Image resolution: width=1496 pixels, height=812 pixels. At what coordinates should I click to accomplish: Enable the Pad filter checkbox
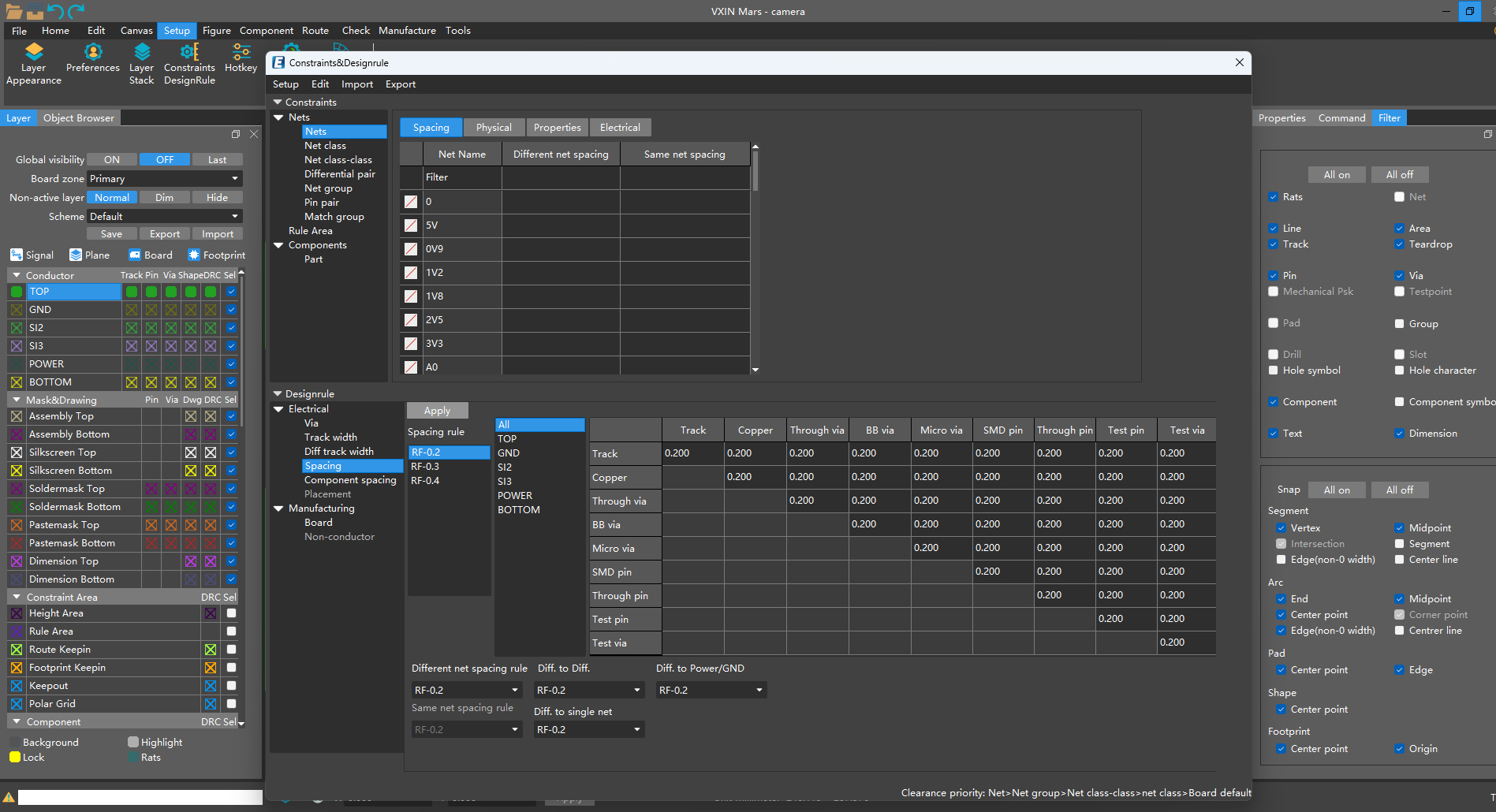(1273, 323)
